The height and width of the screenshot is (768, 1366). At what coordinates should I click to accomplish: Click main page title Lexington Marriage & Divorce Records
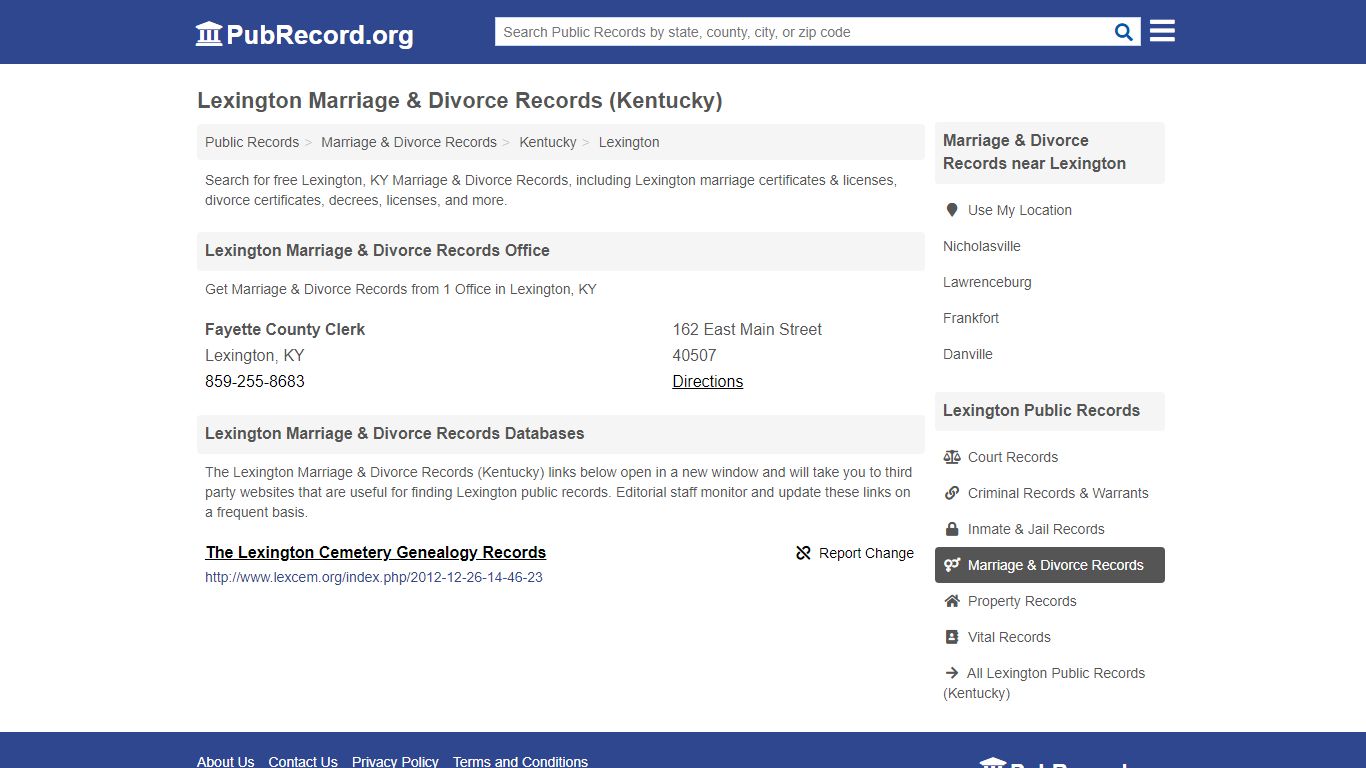click(459, 100)
